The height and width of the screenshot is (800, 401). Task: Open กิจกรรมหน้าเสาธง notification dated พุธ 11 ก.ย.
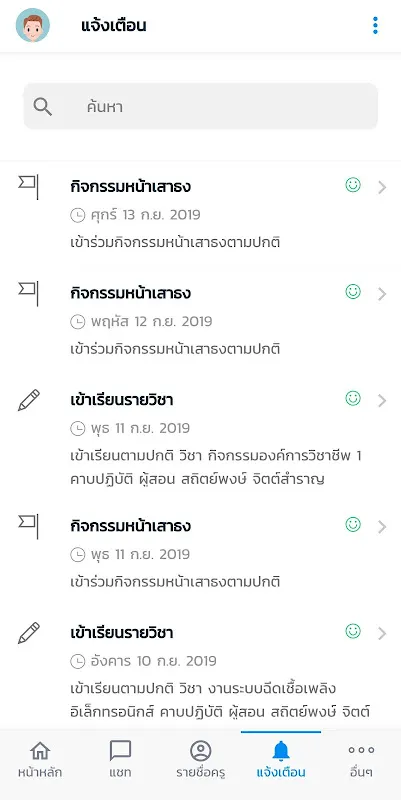point(200,554)
